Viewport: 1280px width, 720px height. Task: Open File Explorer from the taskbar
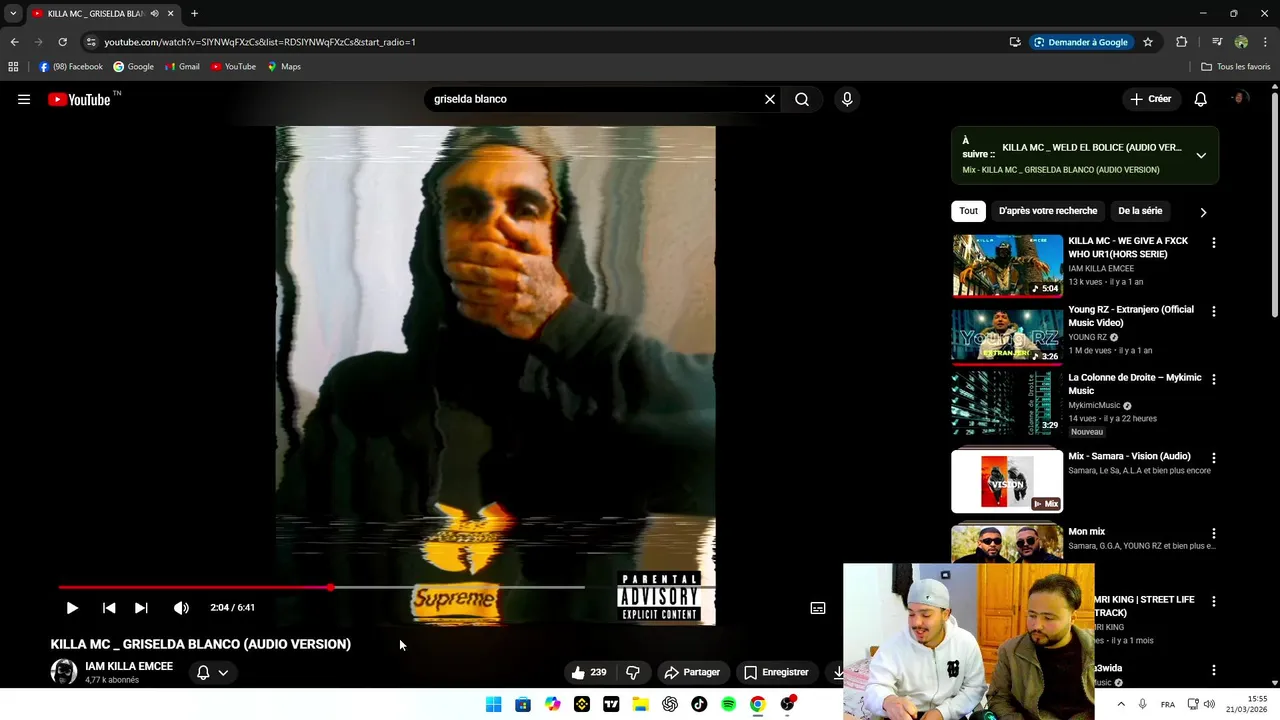pos(640,704)
